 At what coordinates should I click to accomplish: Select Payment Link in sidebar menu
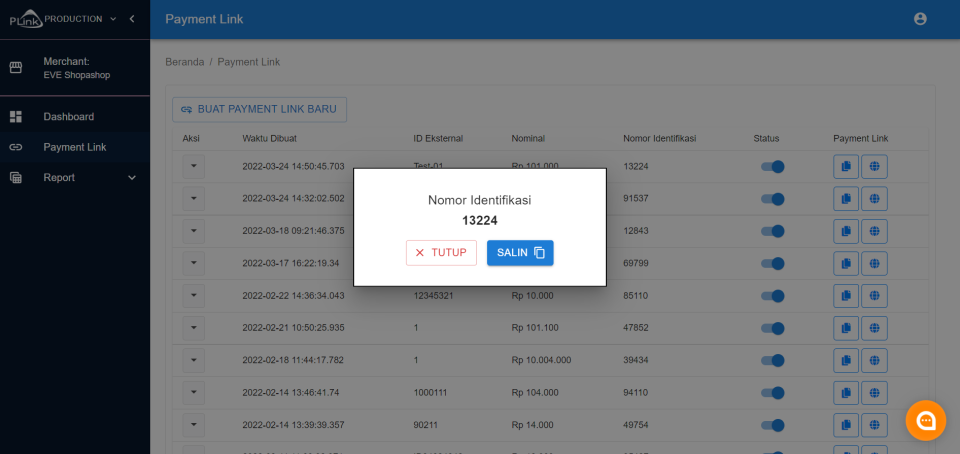coord(75,147)
